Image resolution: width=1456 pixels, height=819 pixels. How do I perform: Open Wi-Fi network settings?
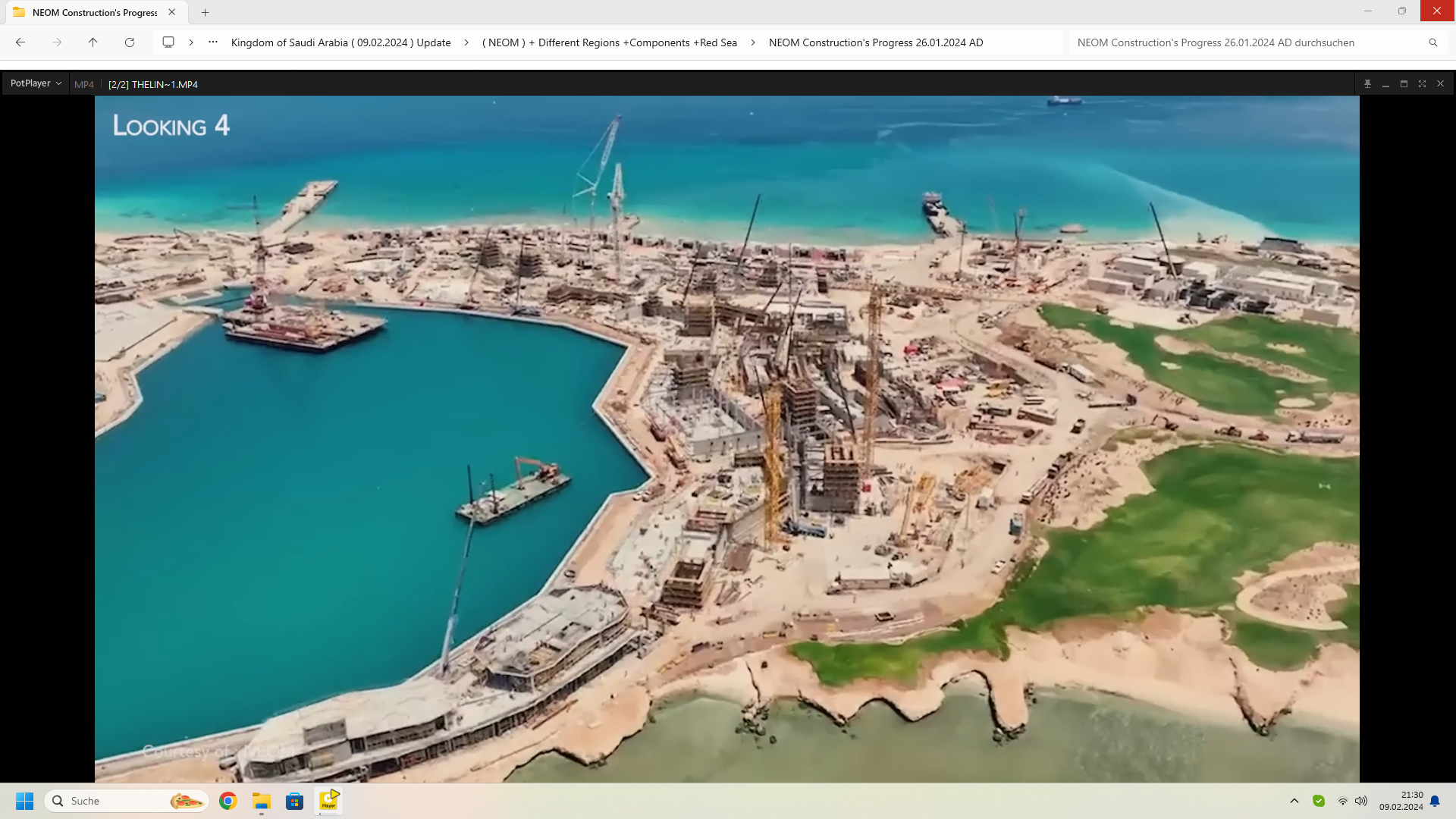pyautogui.click(x=1343, y=801)
